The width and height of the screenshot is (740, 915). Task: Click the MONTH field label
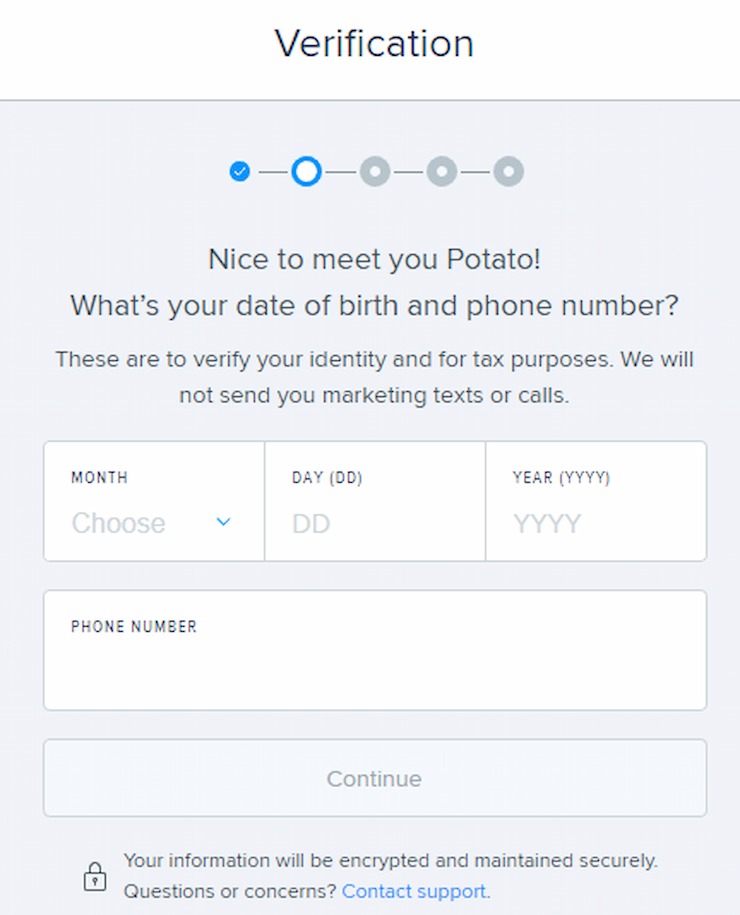pyautogui.click(x=99, y=477)
